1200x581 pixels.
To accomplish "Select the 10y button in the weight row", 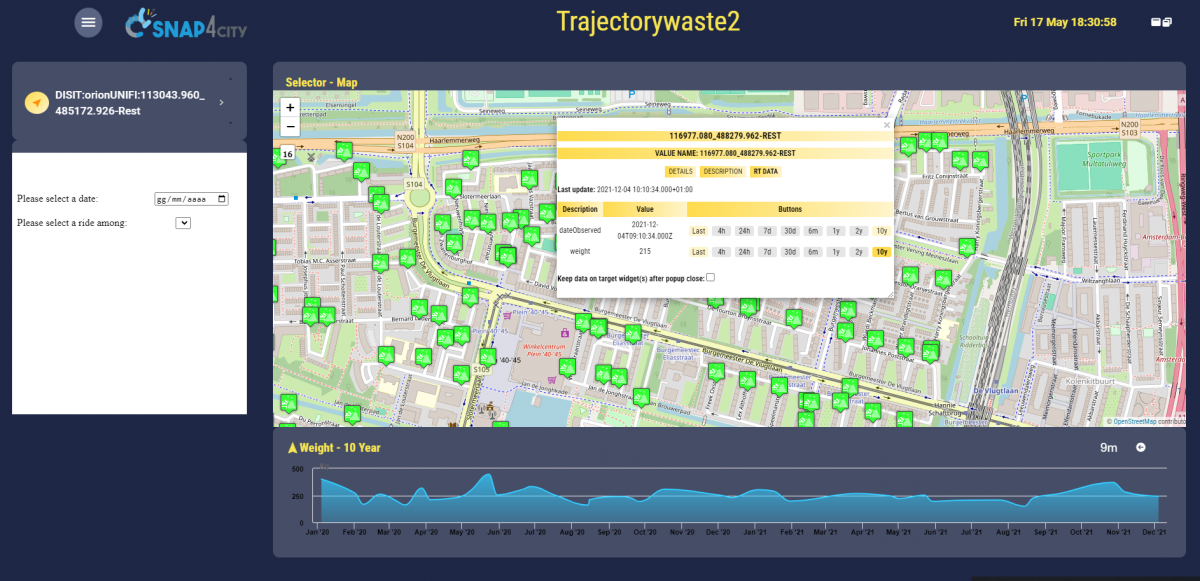I will 881,252.
